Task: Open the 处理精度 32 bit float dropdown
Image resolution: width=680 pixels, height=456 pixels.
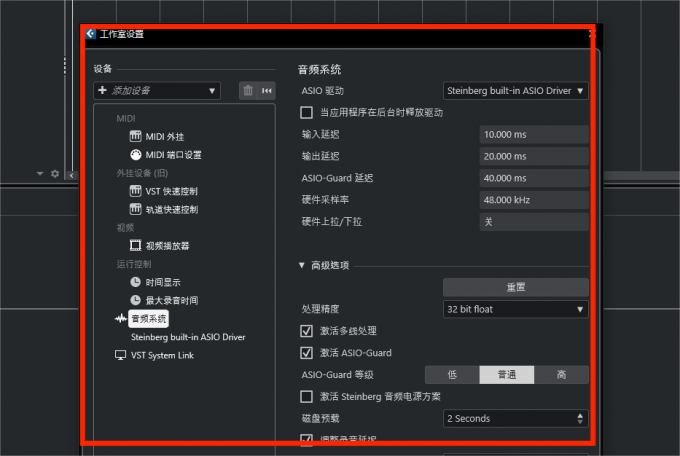Action: [516, 309]
